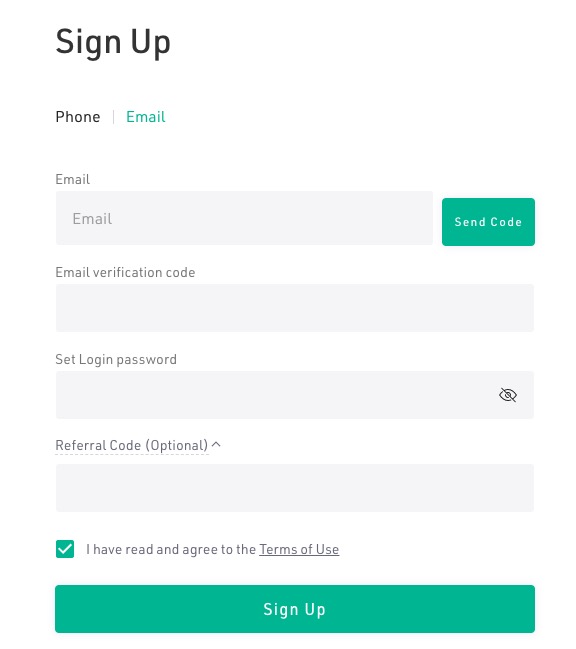
Task: Click the divider between Phone and Email tabs
Action: pyautogui.click(x=113, y=117)
